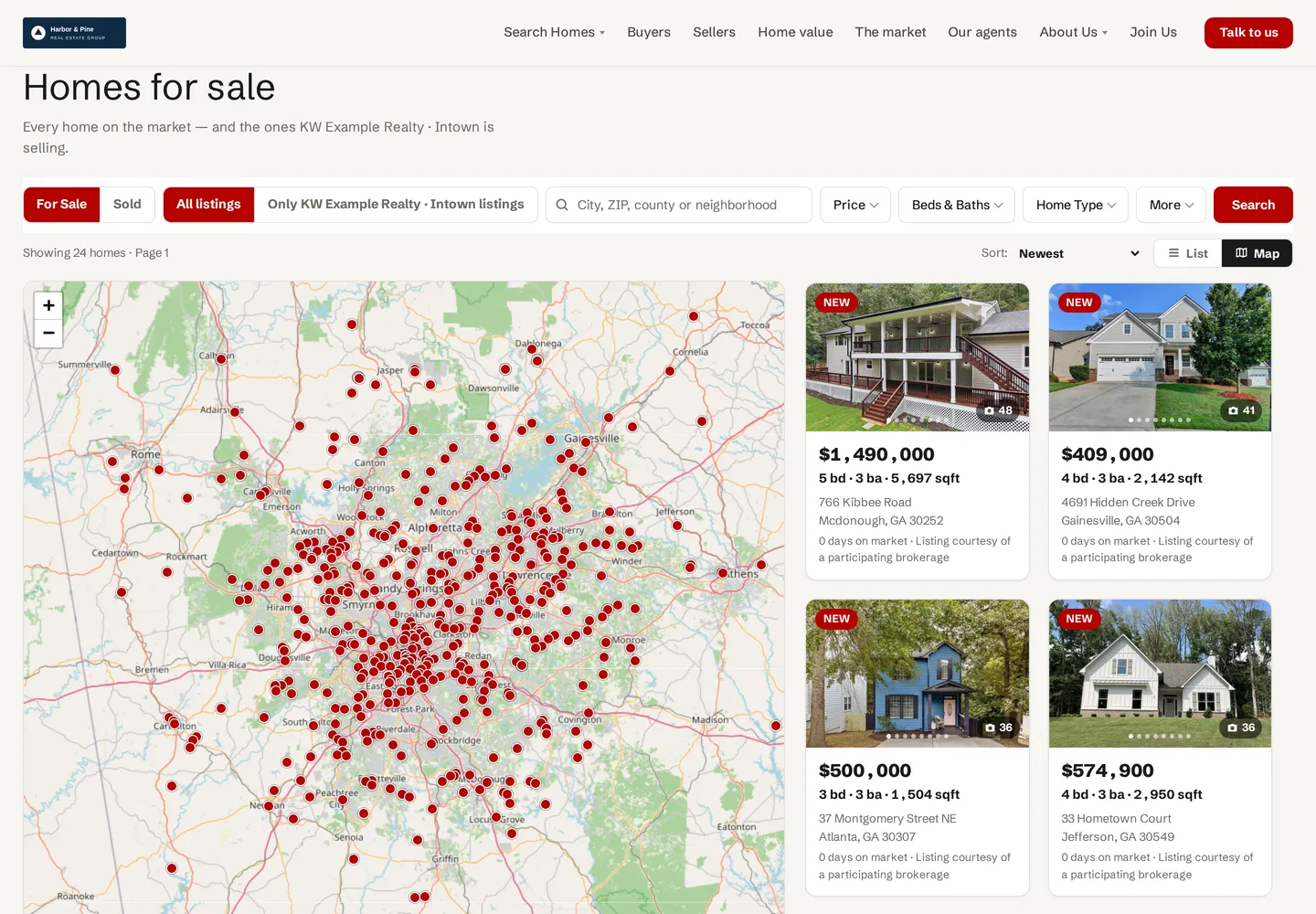Screen dimensions: 1316x914
Task: Go to Home value page
Action: [795, 32]
